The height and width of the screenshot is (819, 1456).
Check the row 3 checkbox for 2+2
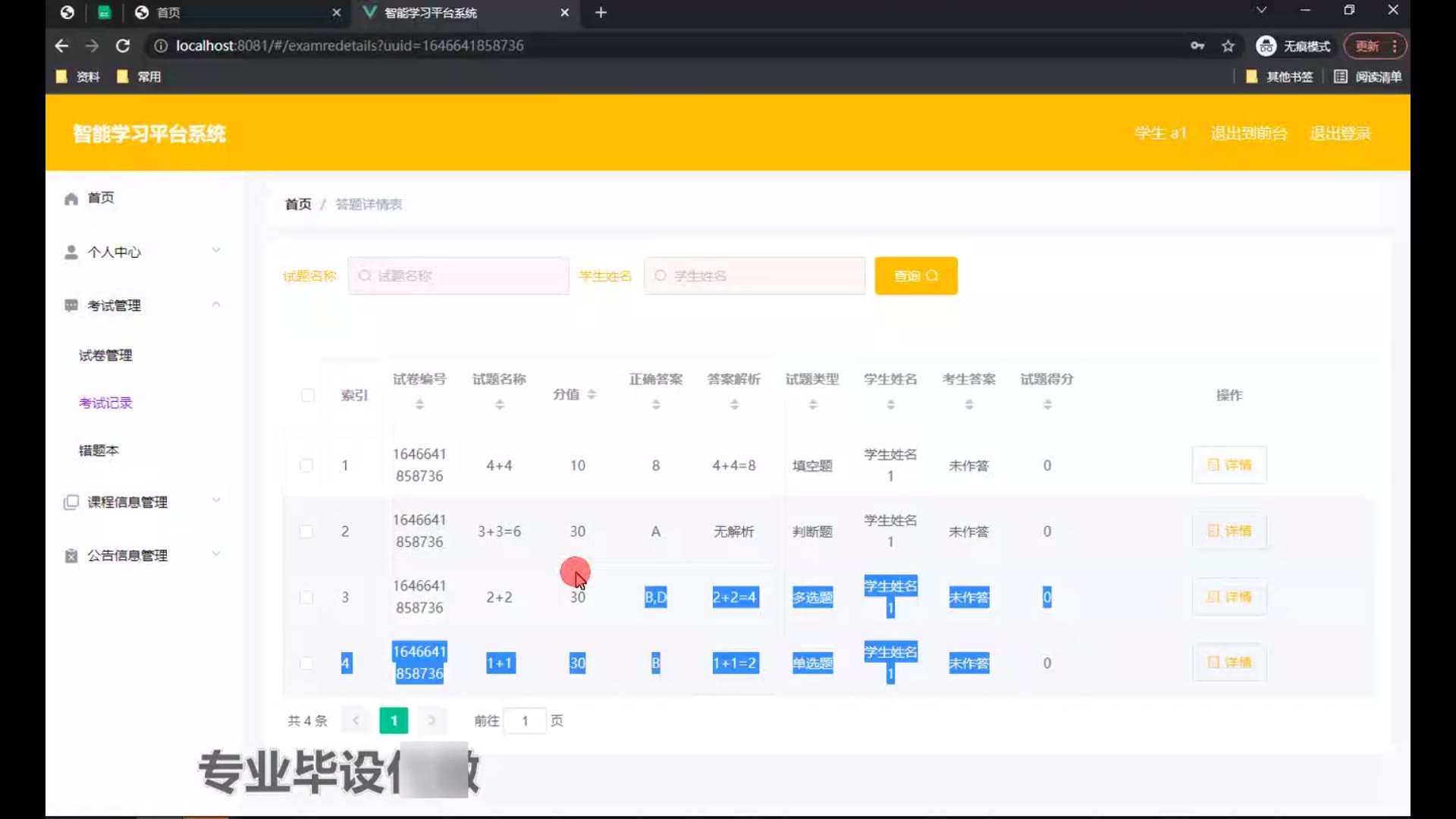[x=306, y=598]
